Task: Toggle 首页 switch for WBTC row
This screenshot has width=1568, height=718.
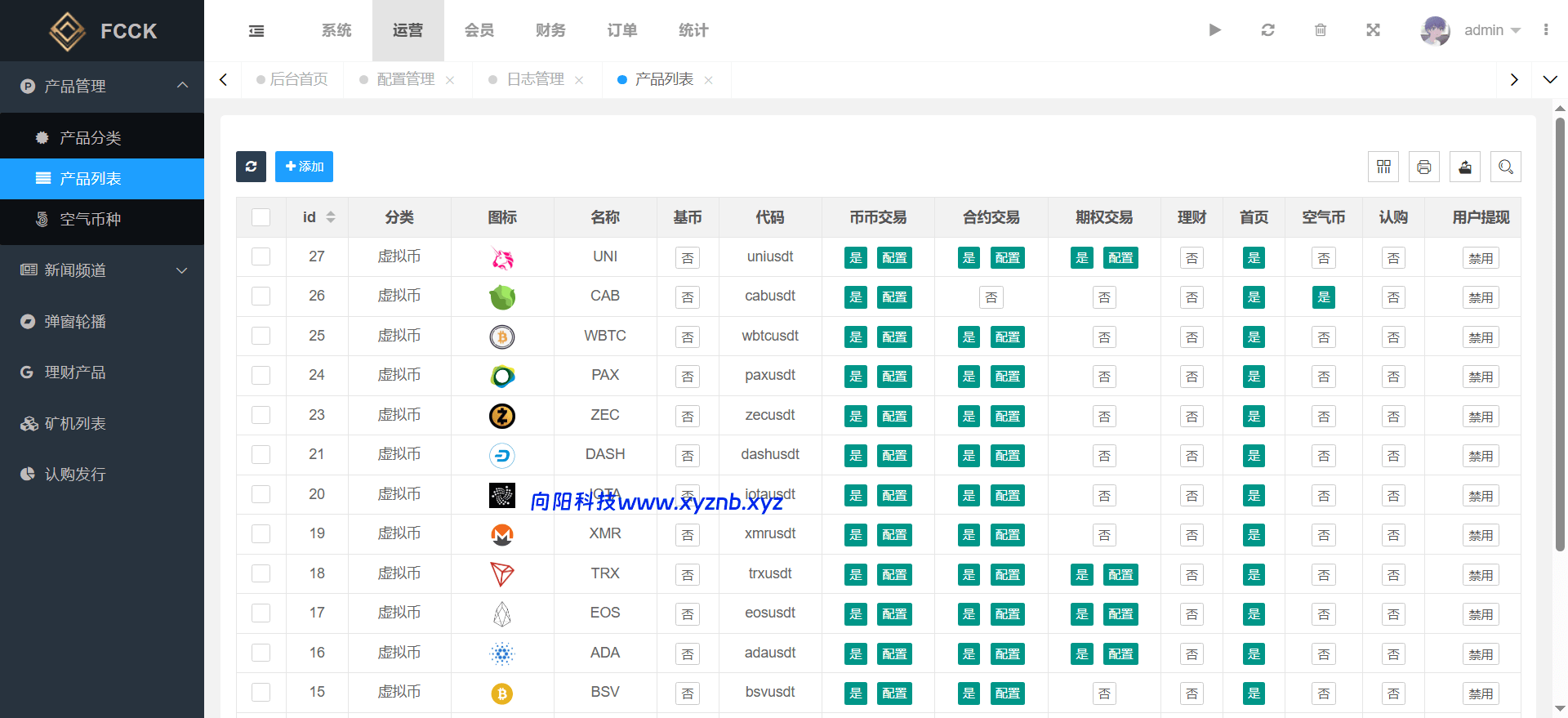Action: click(x=1254, y=337)
